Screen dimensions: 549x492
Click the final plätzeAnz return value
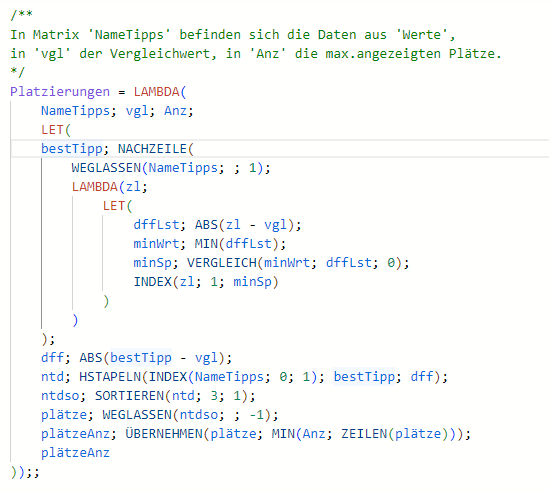pyautogui.click(x=75, y=453)
